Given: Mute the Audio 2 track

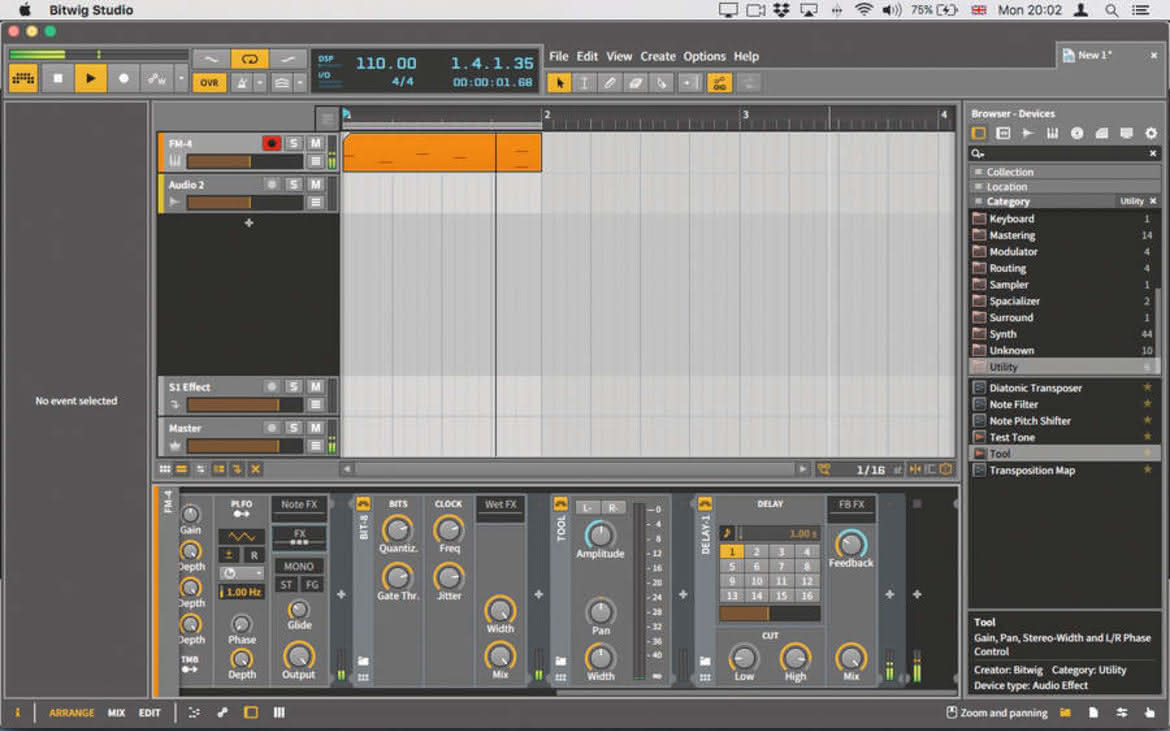Looking at the screenshot, I should pos(316,184).
